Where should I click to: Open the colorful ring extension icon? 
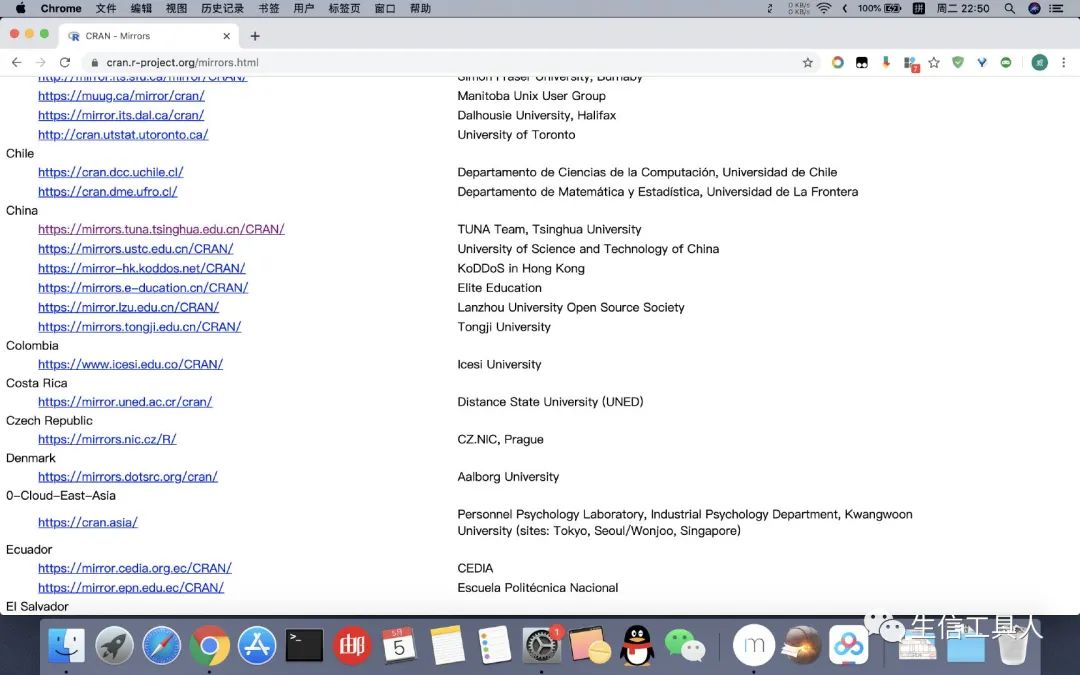838,63
